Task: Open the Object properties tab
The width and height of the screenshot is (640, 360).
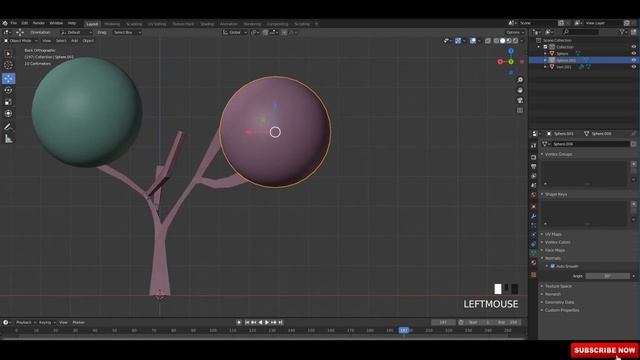Action: click(x=533, y=207)
